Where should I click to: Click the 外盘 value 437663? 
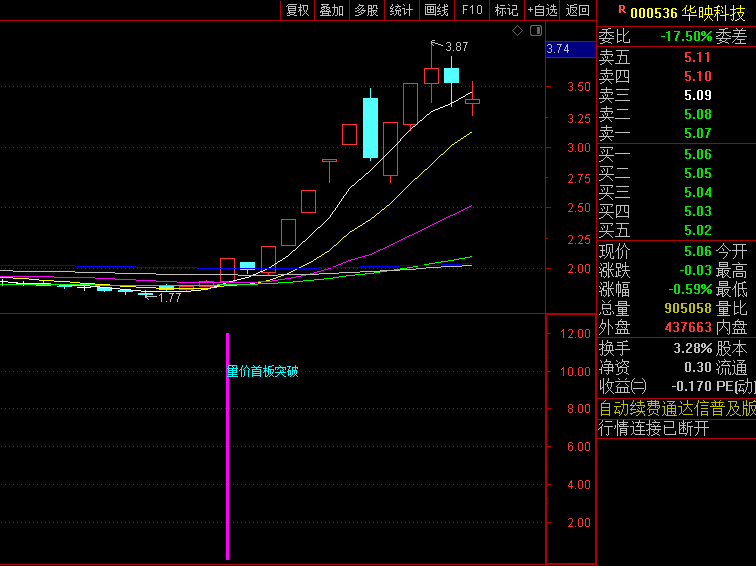(x=688, y=327)
